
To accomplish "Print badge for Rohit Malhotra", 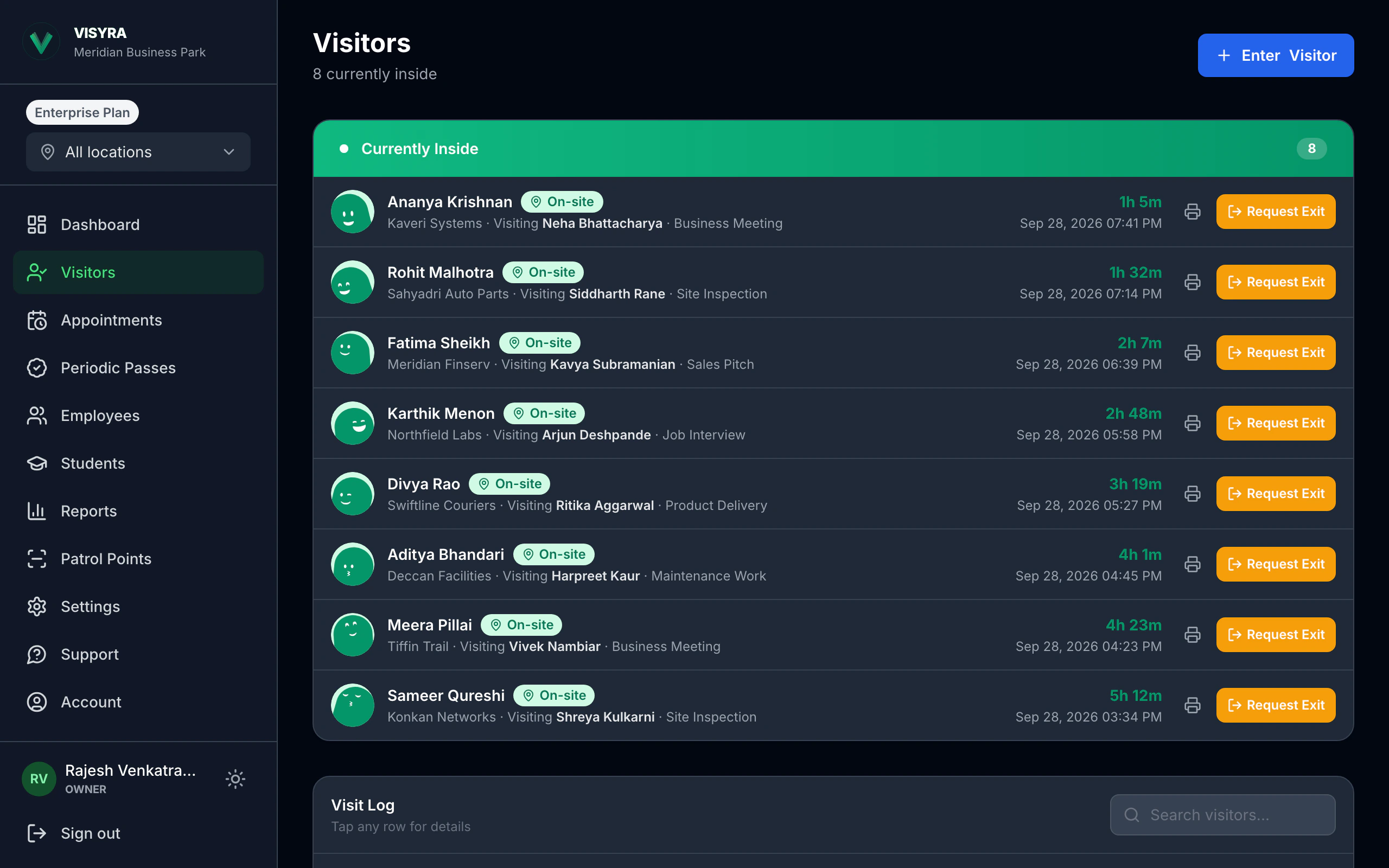I will click(1192, 283).
